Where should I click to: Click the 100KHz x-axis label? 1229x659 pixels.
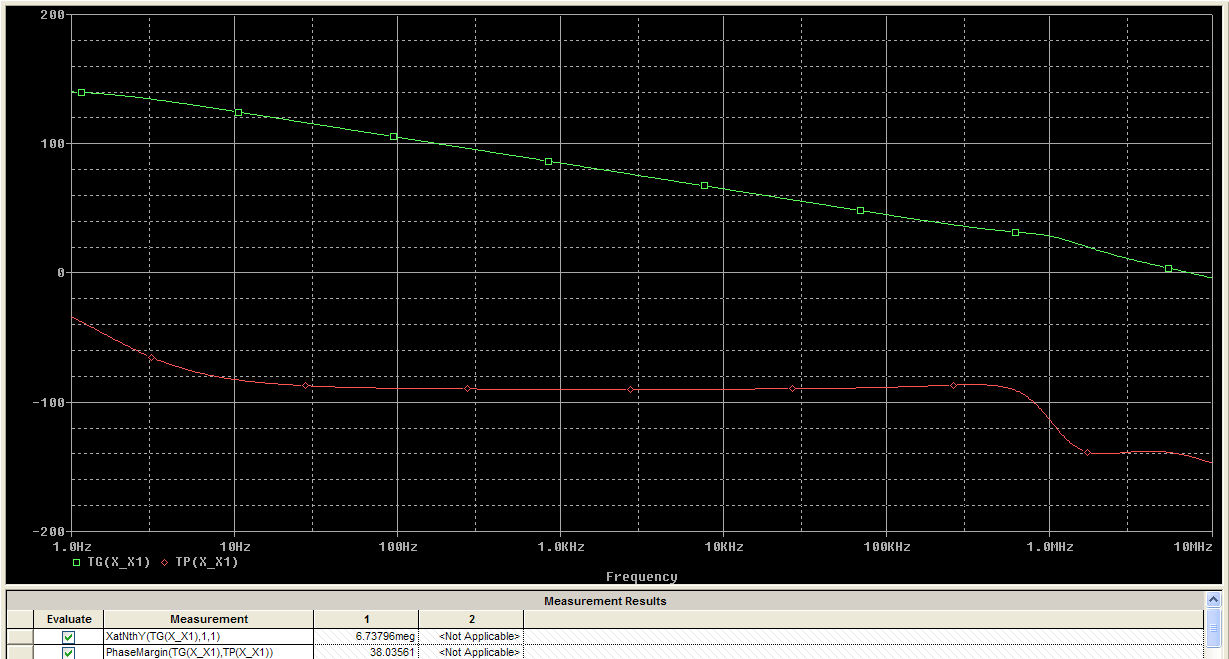[886, 547]
